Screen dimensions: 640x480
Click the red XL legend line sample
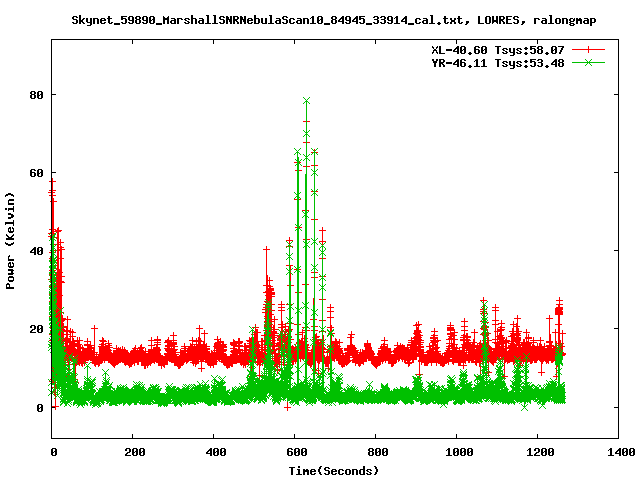(588, 50)
